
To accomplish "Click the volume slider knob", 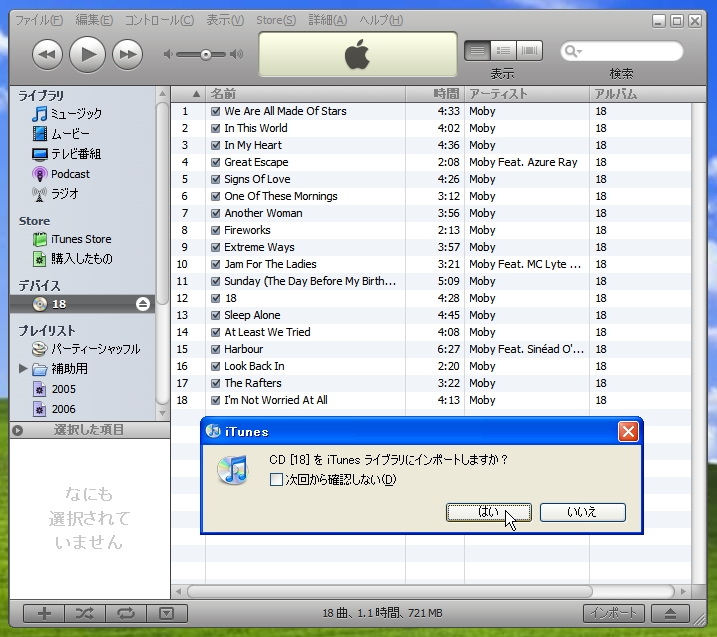I will 206,54.
